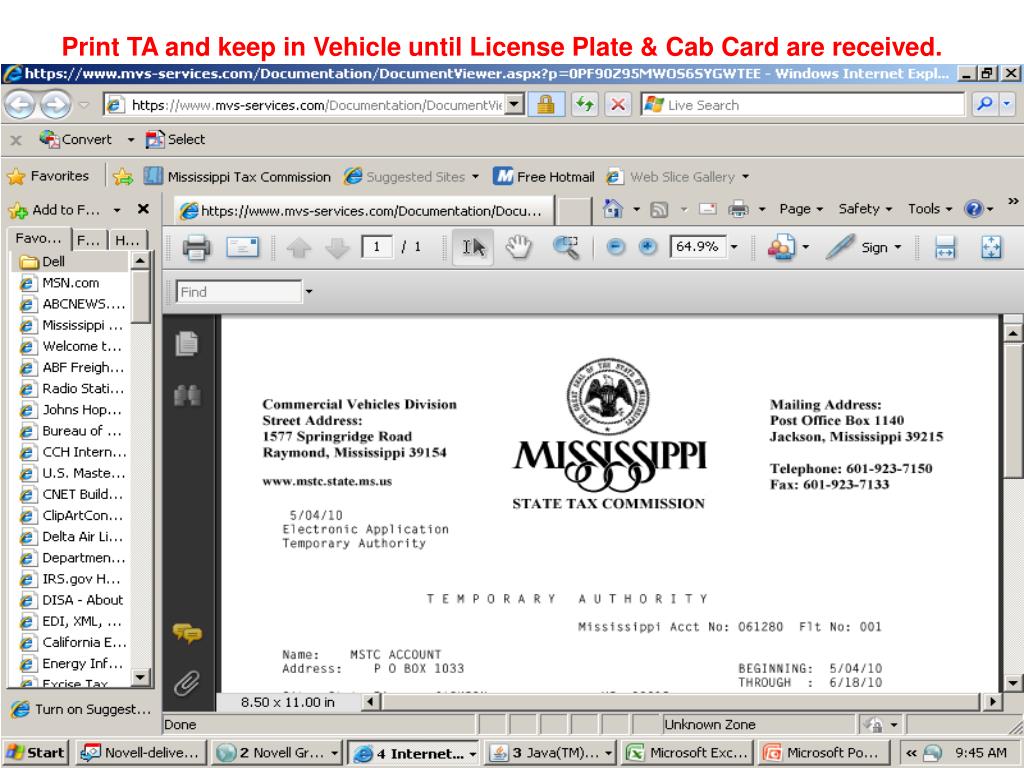The width and height of the screenshot is (1024, 768).
Task: Click the IE help question mark icon
Action: tap(974, 209)
